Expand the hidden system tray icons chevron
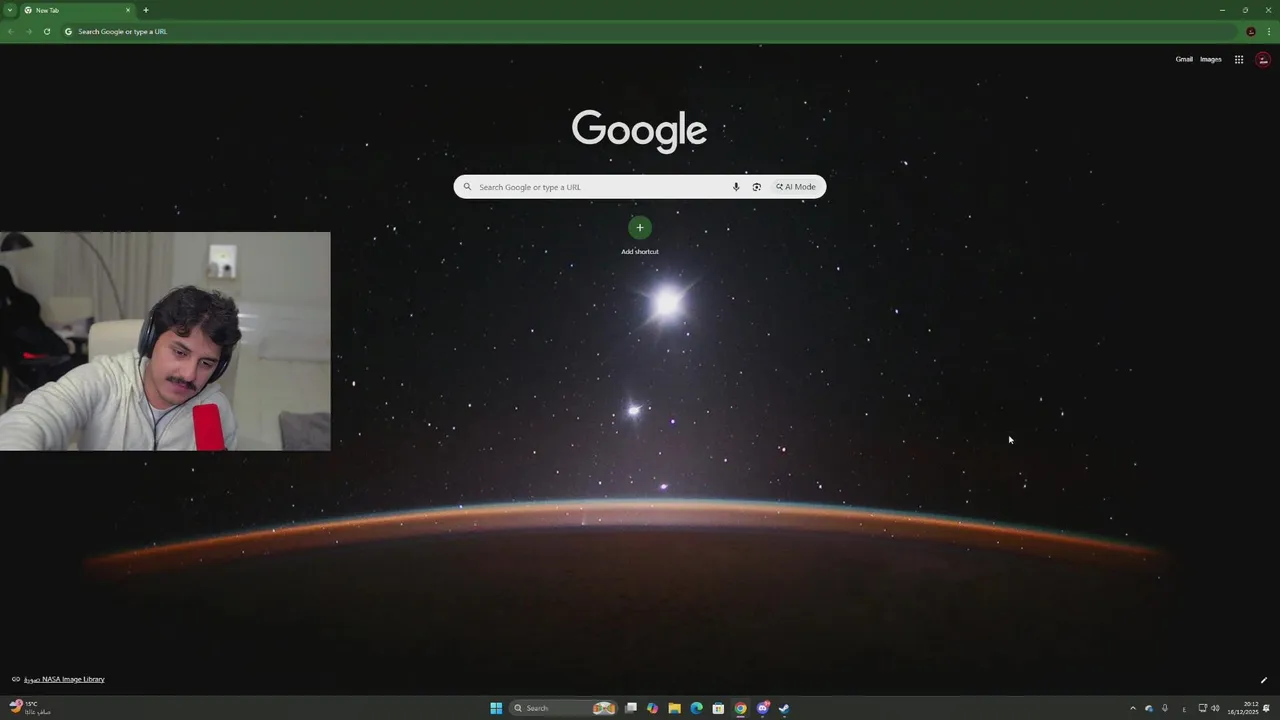This screenshot has width=1280, height=720. (1132, 708)
